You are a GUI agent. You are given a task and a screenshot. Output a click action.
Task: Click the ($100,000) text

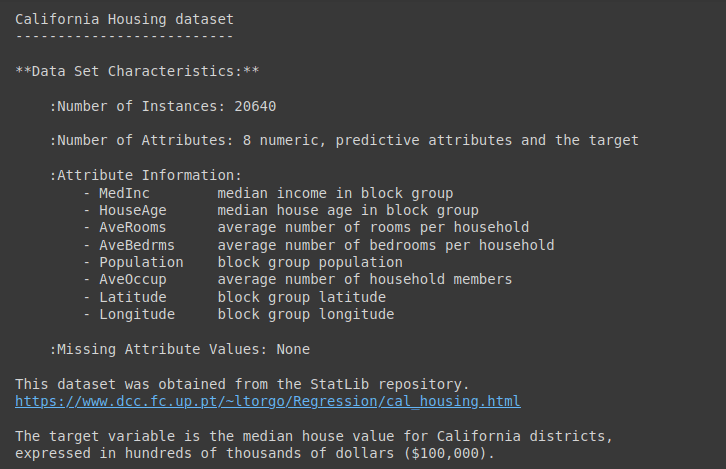coord(449,453)
